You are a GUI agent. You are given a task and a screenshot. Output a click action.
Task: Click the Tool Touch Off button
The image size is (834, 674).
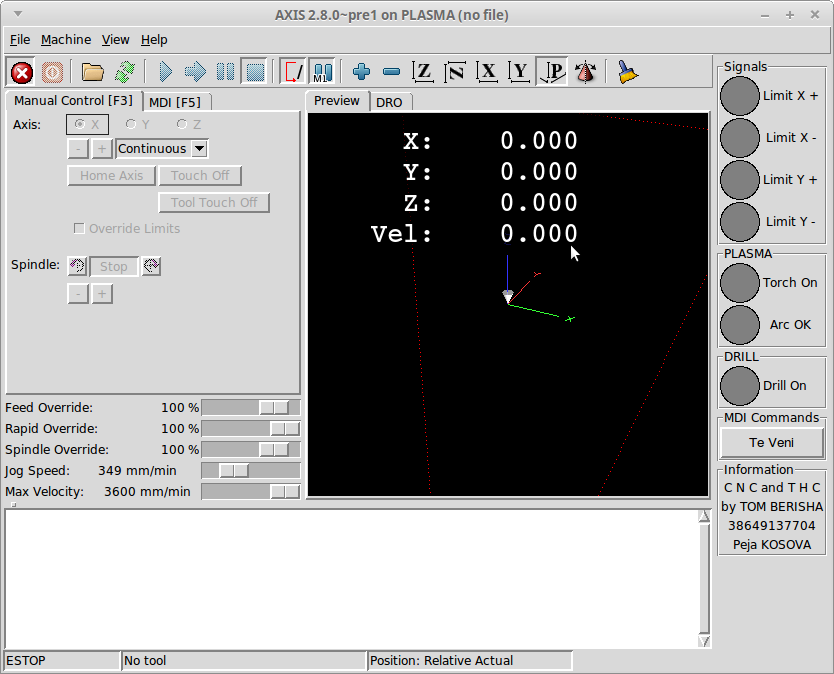[x=214, y=203]
